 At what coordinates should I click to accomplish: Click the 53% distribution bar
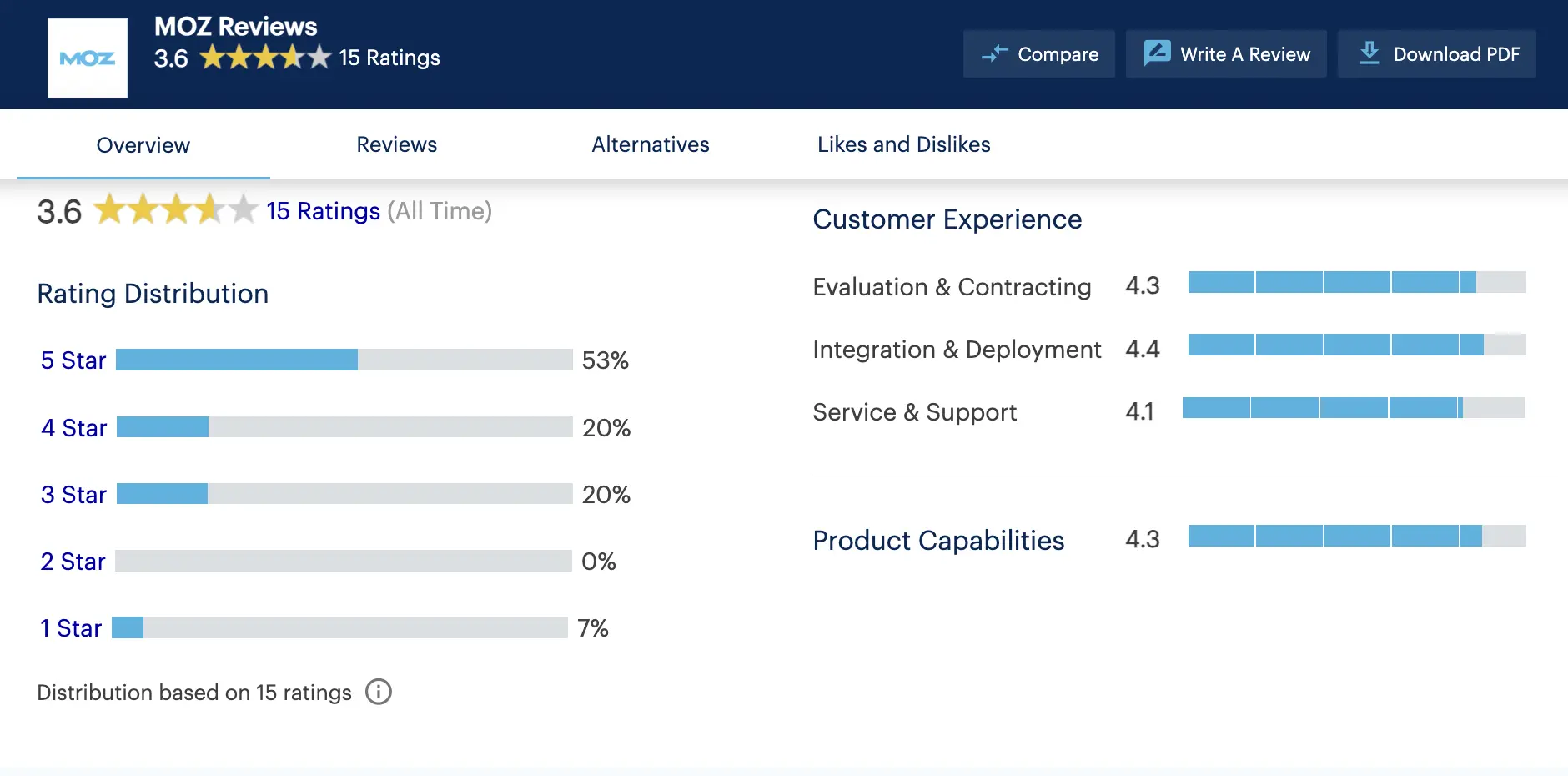click(x=238, y=360)
